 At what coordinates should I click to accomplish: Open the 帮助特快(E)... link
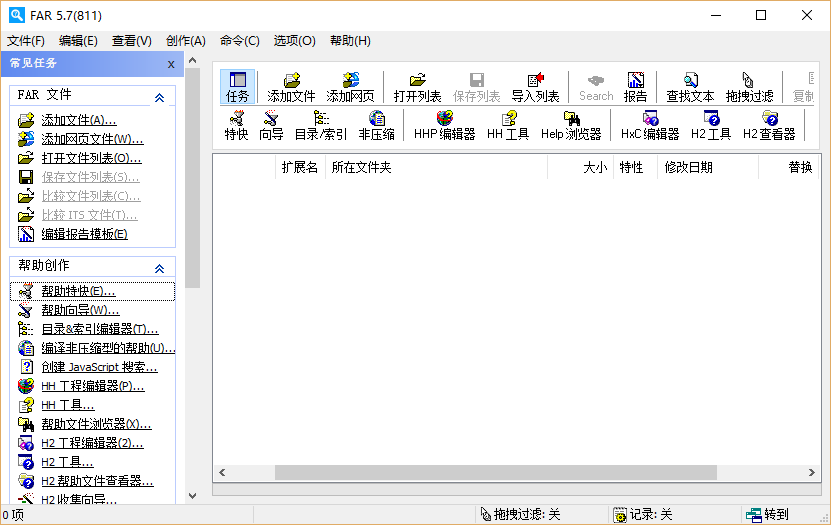(78, 291)
